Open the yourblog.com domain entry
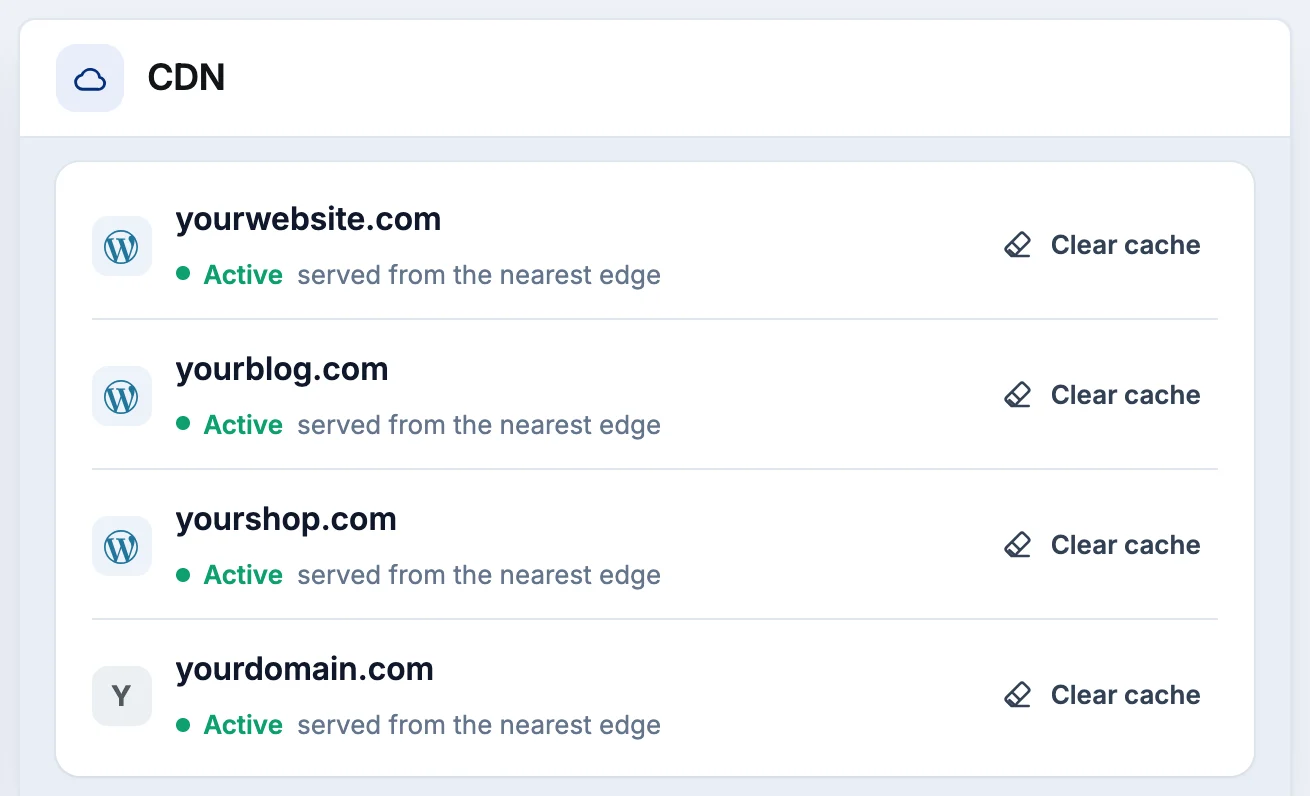 tap(282, 369)
